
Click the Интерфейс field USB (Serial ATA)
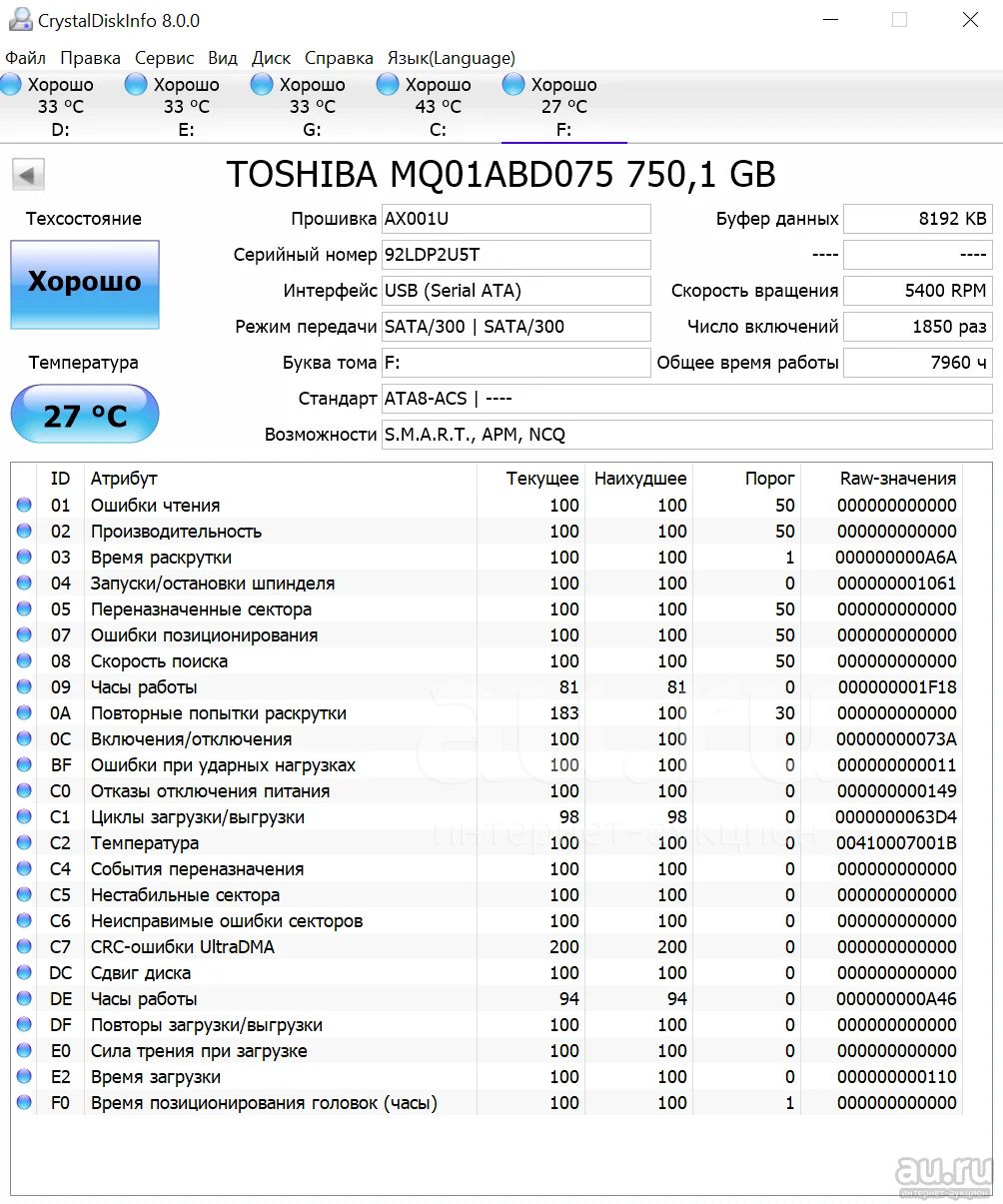point(516,291)
